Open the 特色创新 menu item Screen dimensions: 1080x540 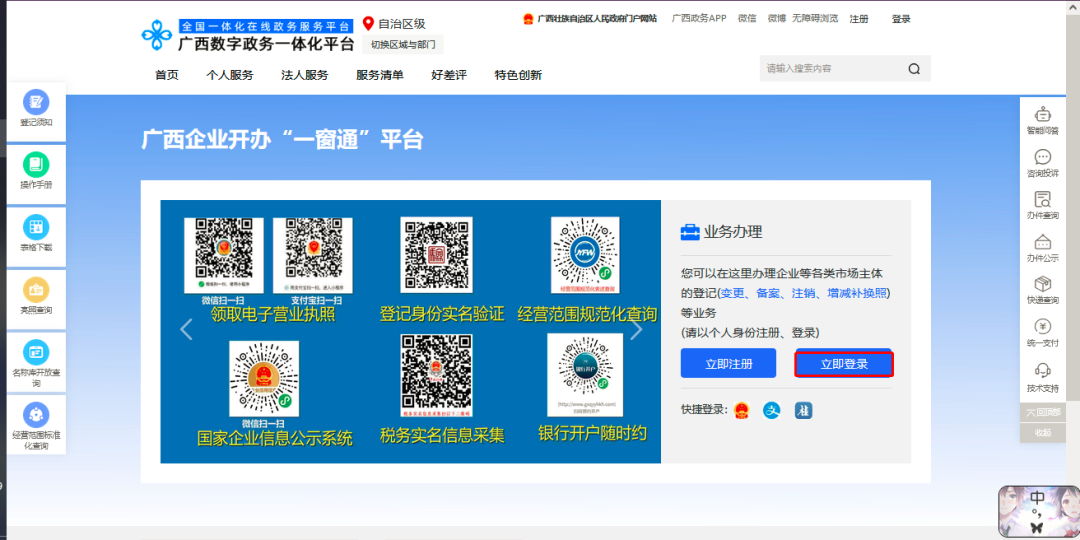pos(518,75)
